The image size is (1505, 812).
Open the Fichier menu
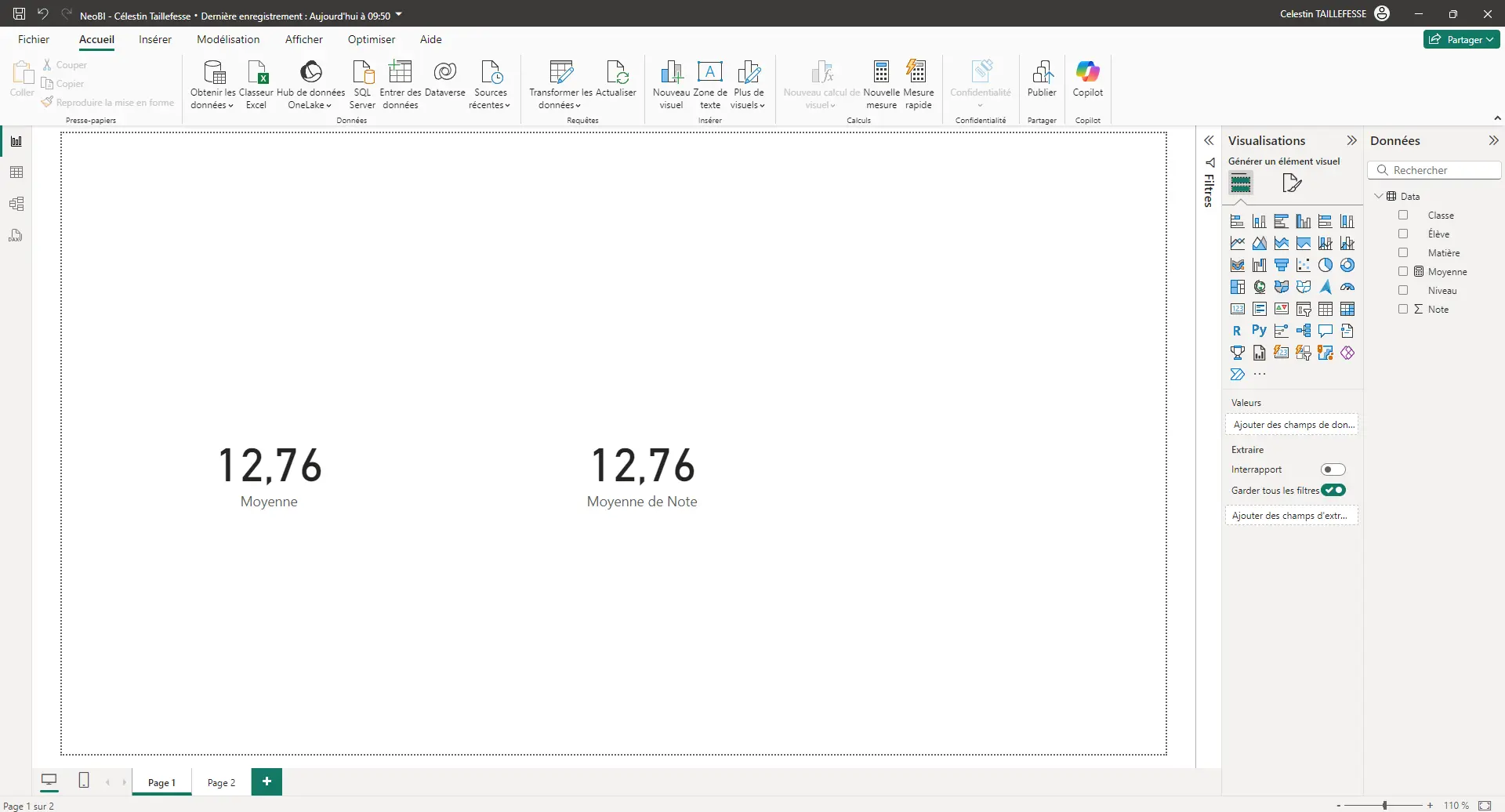pyautogui.click(x=34, y=39)
